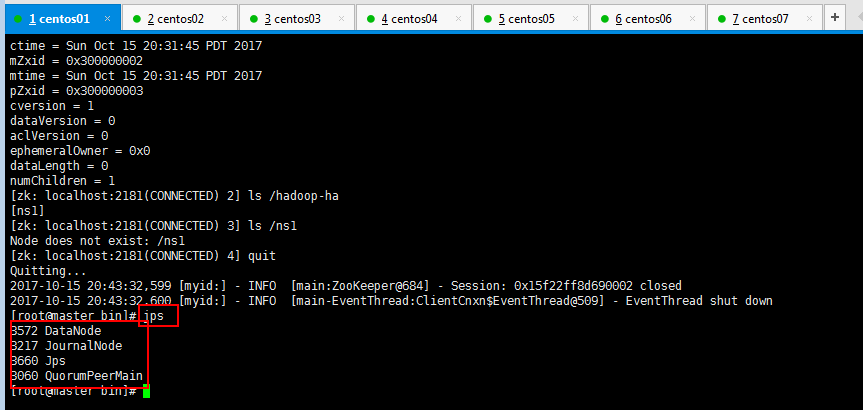Close the centos06 session tab
Image resolution: width=863 pixels, height=410 pixels.
[x=691, y=19]
